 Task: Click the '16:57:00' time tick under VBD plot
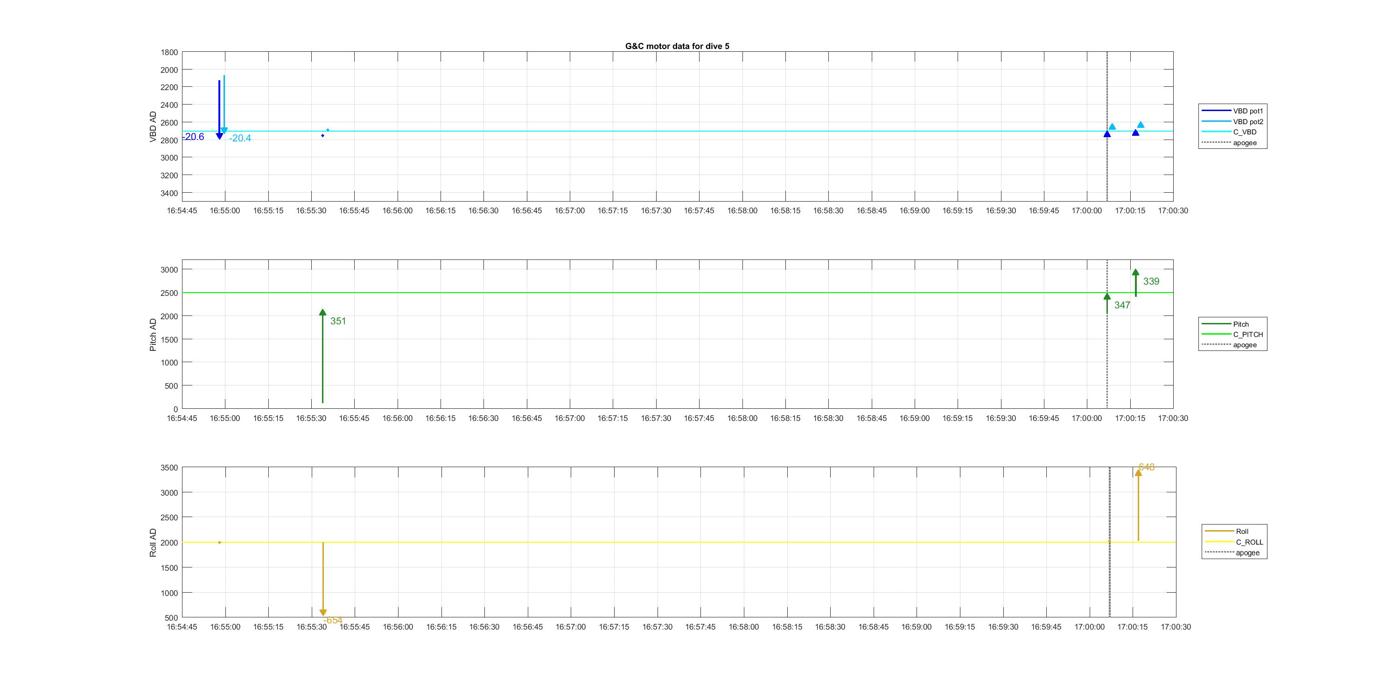(x=570, y=211)
